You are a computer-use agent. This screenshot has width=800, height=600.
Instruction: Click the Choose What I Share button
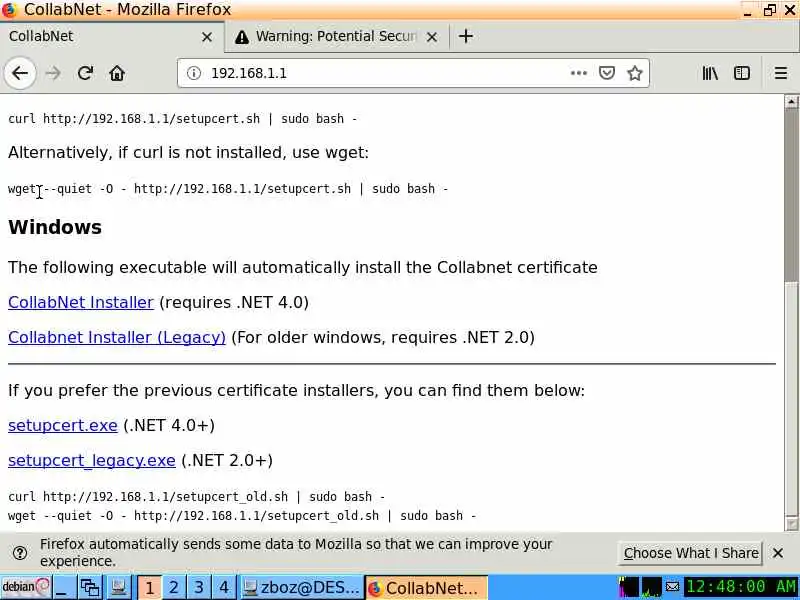690,553
